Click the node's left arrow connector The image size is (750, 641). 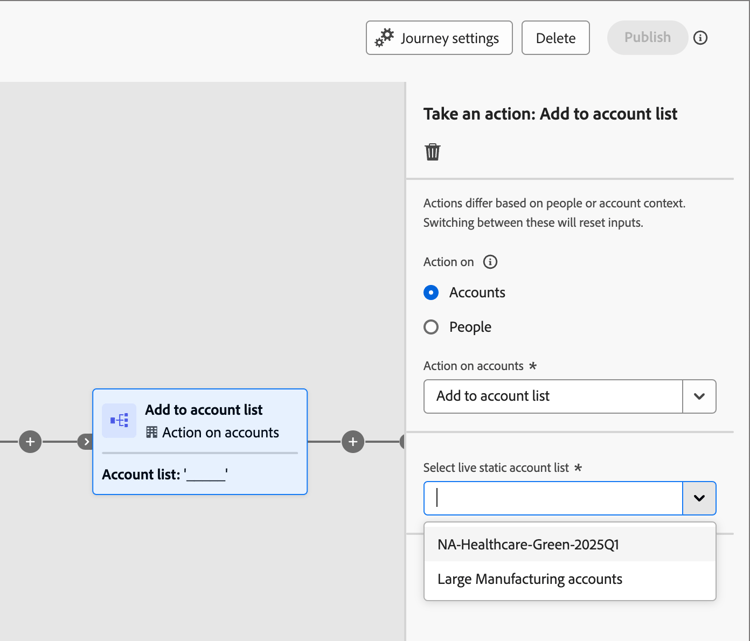[x=87, y=441]
